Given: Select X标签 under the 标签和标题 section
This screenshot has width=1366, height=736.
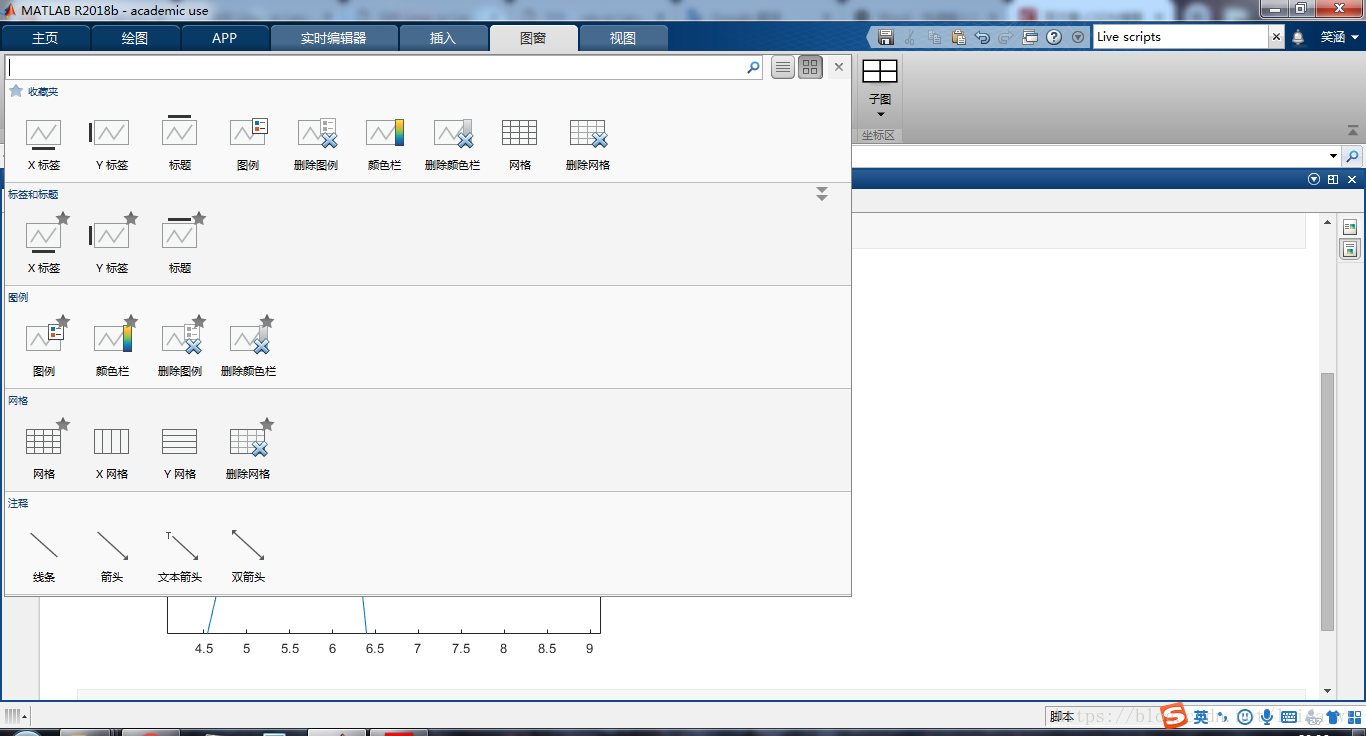Looking at the screenshot, I should [44, 247].
